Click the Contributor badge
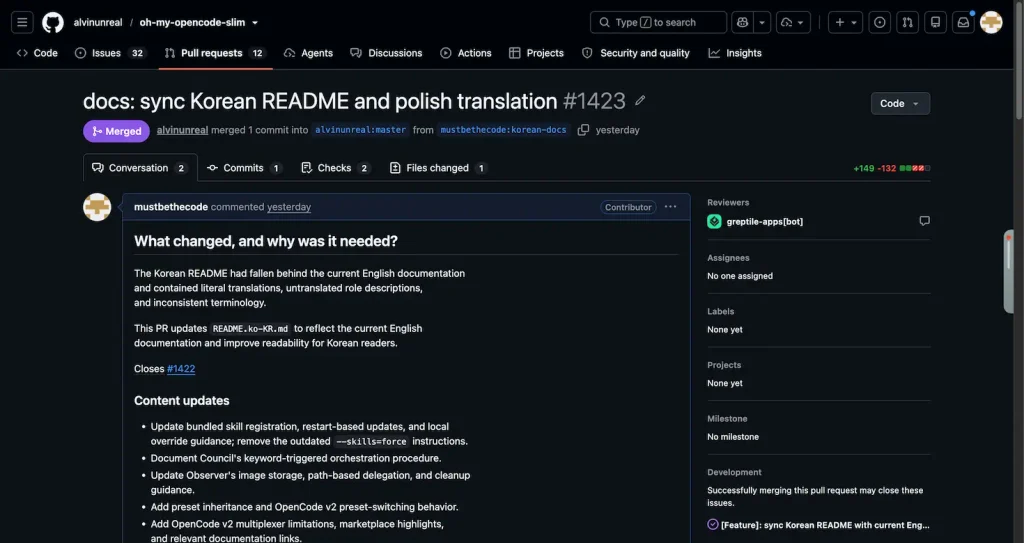This screenshot has width=1024, height=543. (x=628, y=207)
